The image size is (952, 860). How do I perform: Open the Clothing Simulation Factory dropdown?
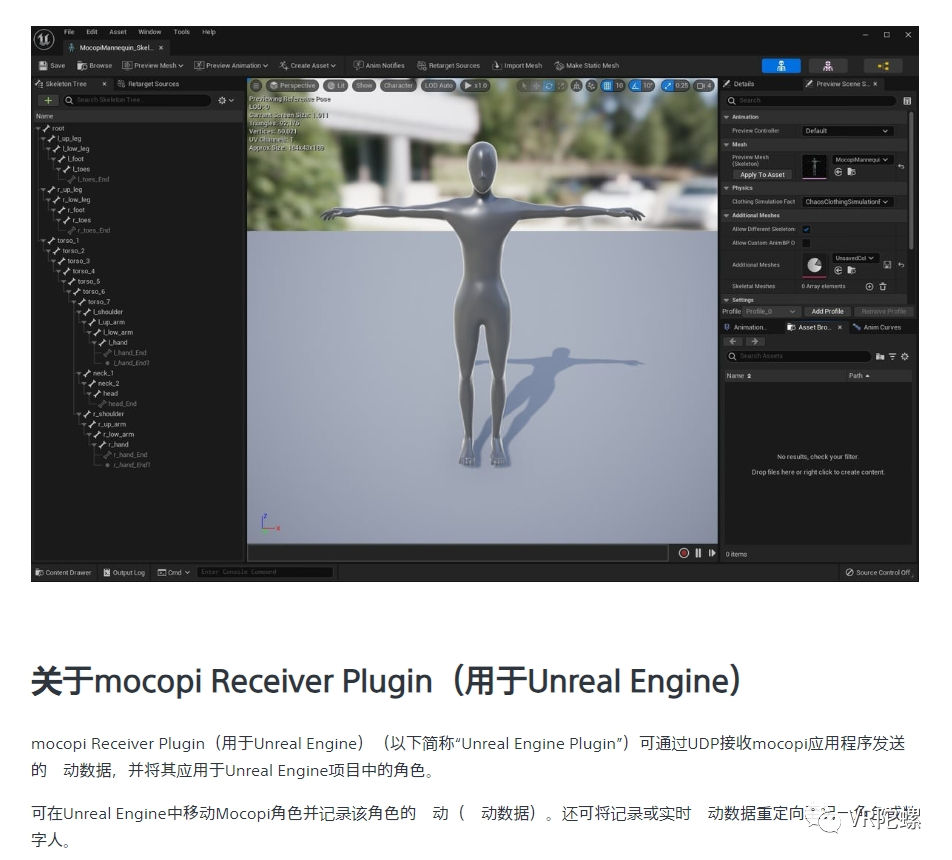(846, 202)
